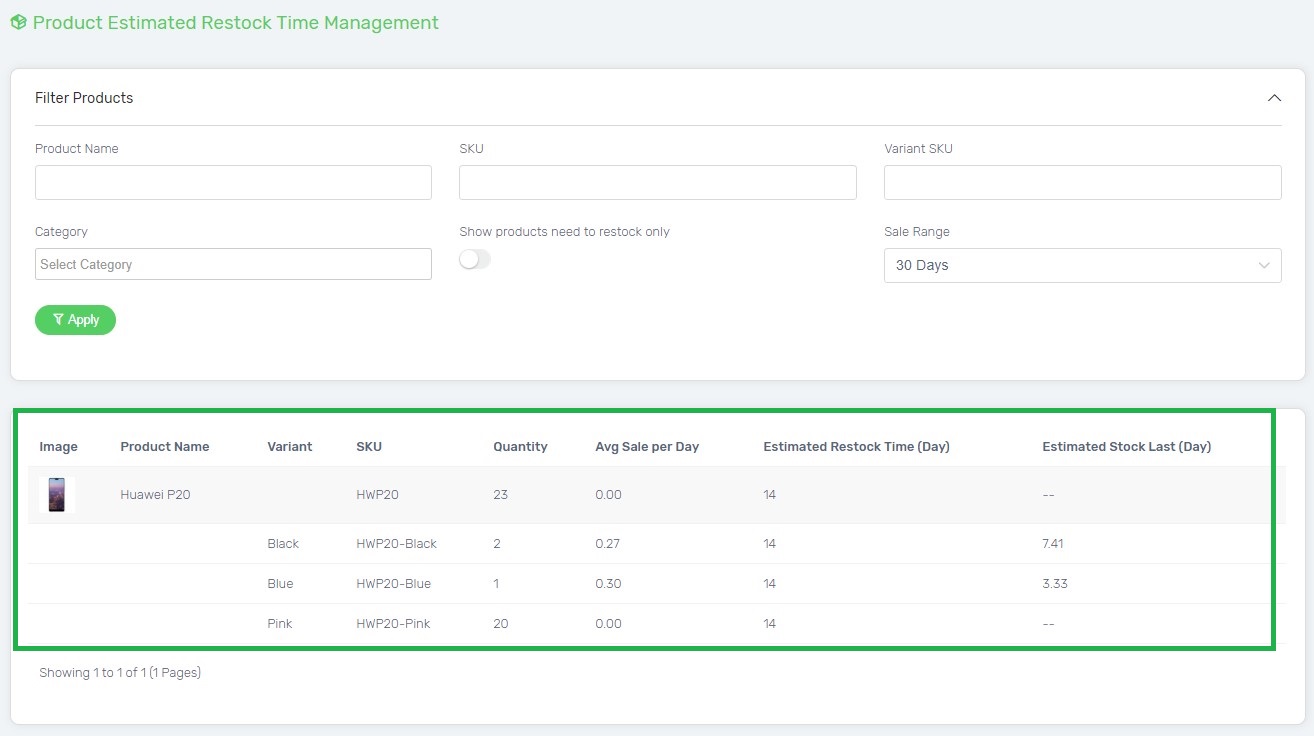Open the Sale Range 30 Days dropdown
Image resolution: width=1314 pixels, height=736 pixels.
1082,266
